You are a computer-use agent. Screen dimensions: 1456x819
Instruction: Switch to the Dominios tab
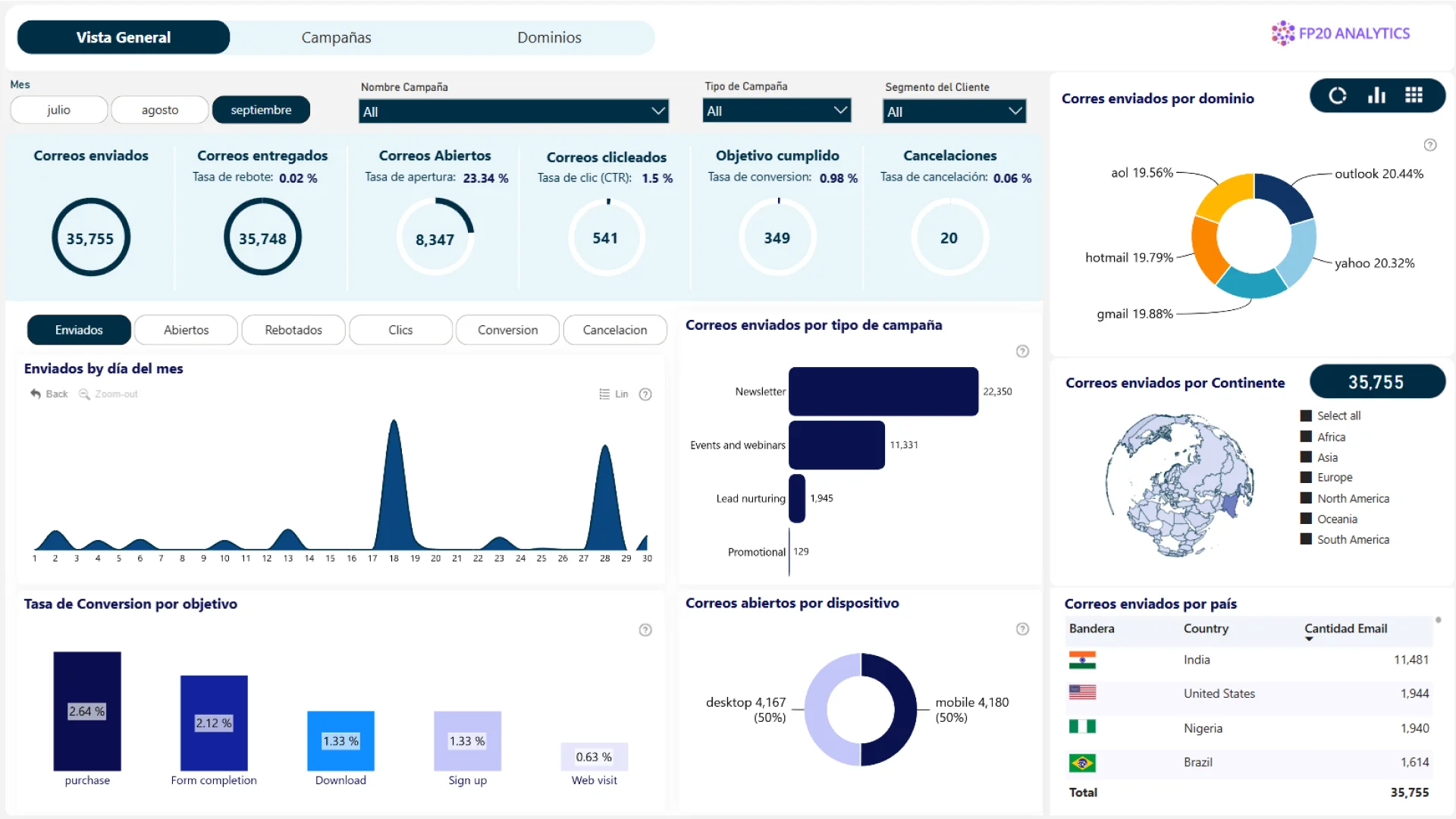549,37
